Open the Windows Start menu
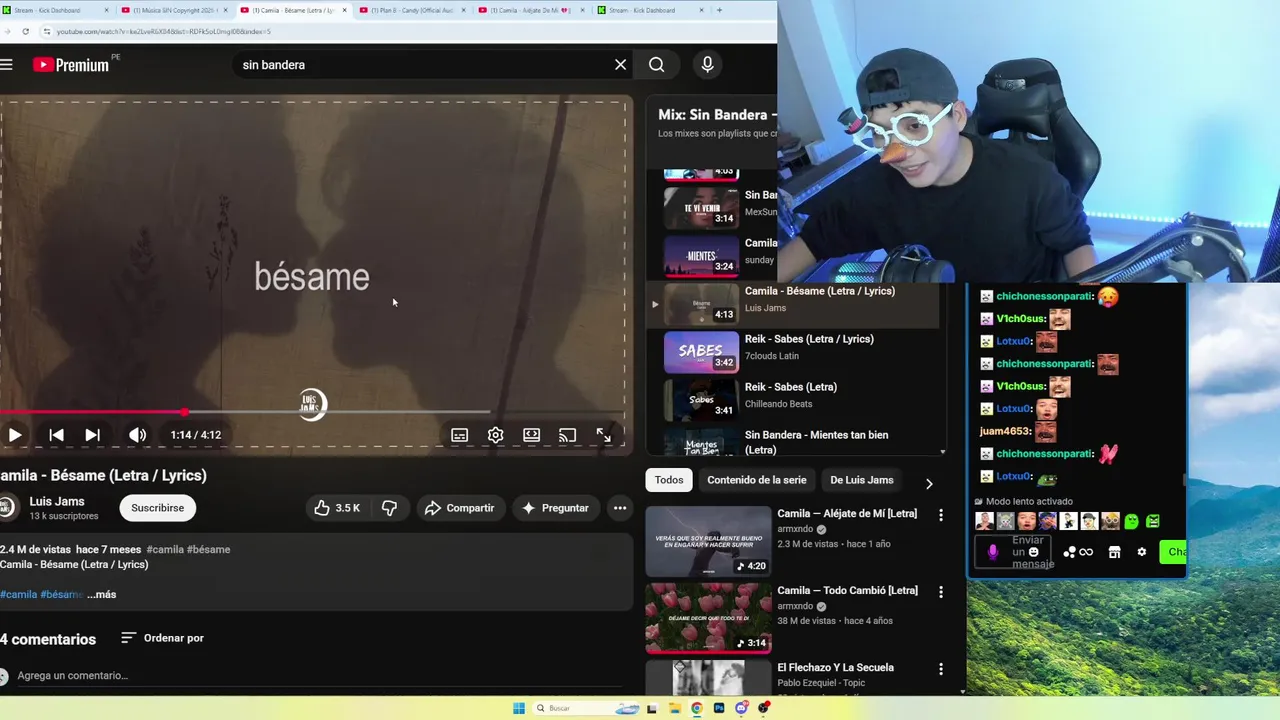The image size is (1280, 720). 519,708
